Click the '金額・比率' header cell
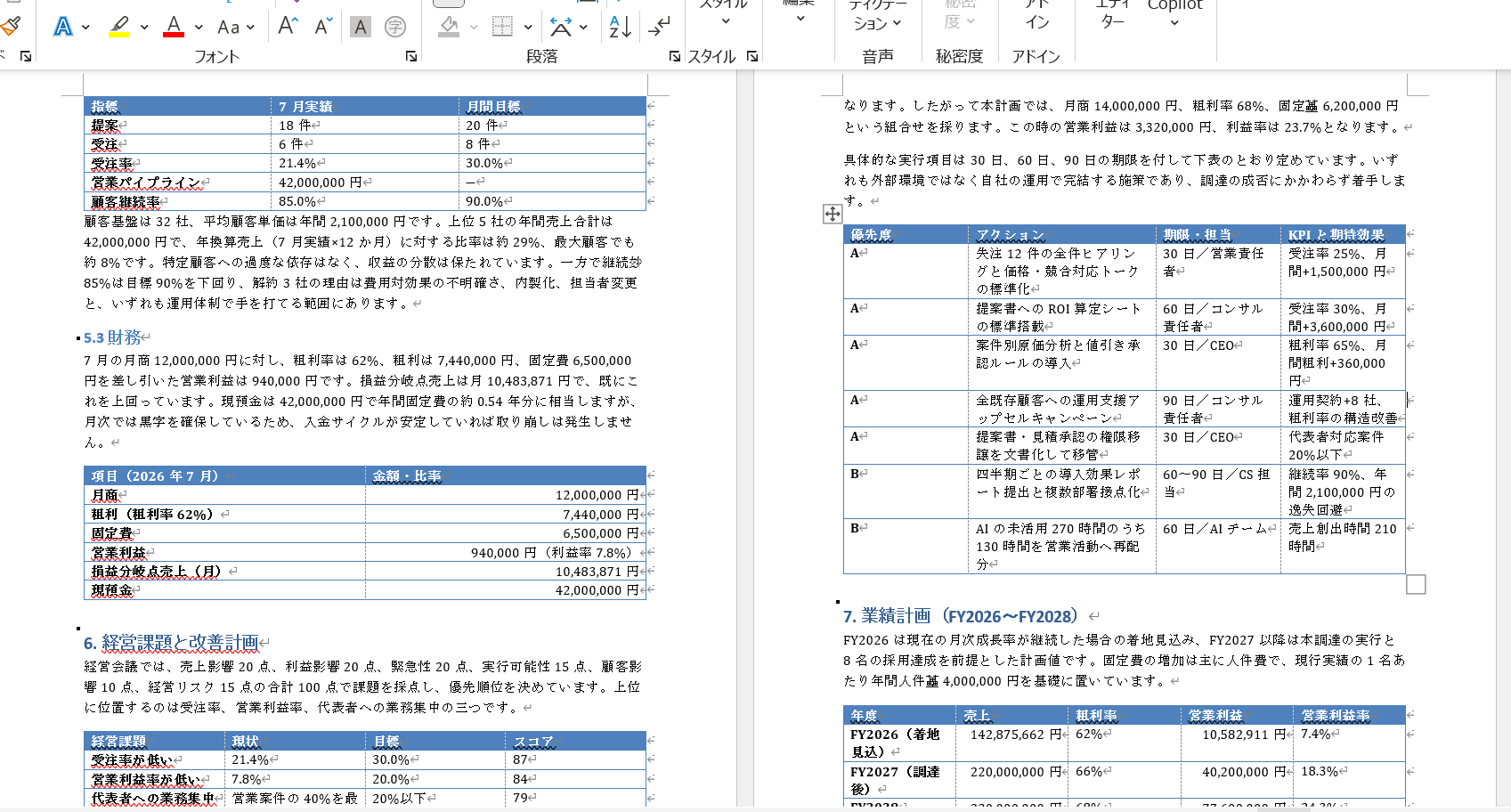The height and width of the screenshot is (812, 1511). 505,476
